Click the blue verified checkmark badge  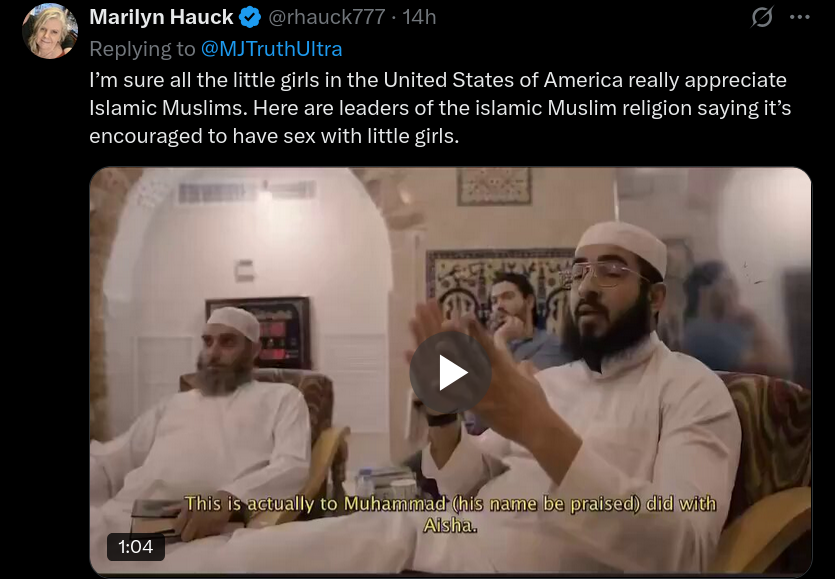click(x=250, y=17)
